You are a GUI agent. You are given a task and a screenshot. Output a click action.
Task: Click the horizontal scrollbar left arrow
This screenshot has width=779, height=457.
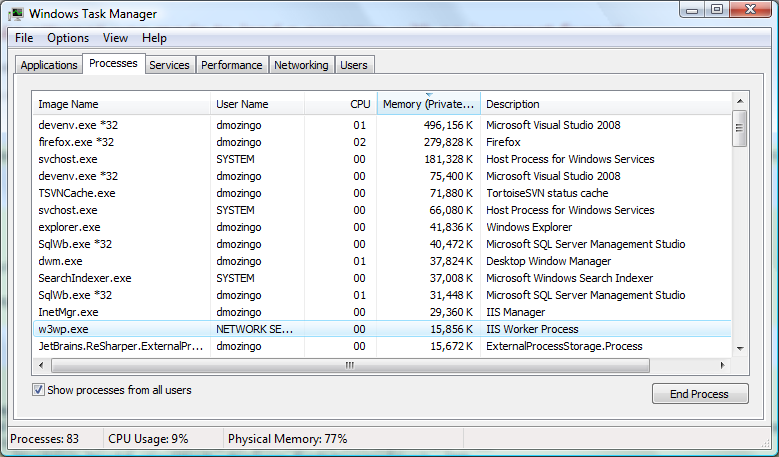pyautogui.click(x=41, y=366)
